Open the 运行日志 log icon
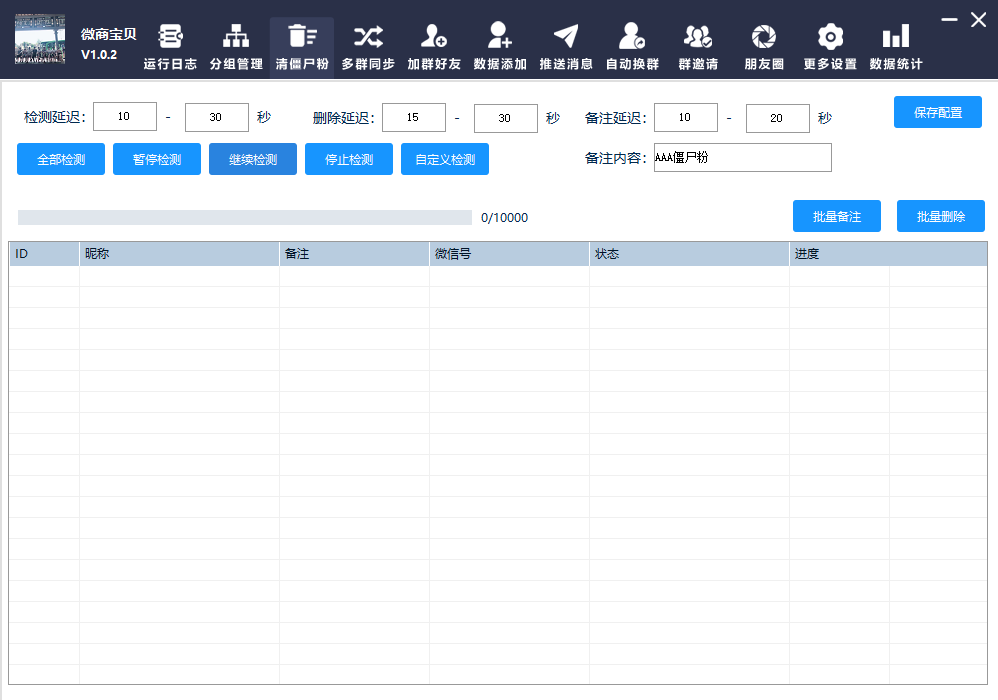 [170, 38]
